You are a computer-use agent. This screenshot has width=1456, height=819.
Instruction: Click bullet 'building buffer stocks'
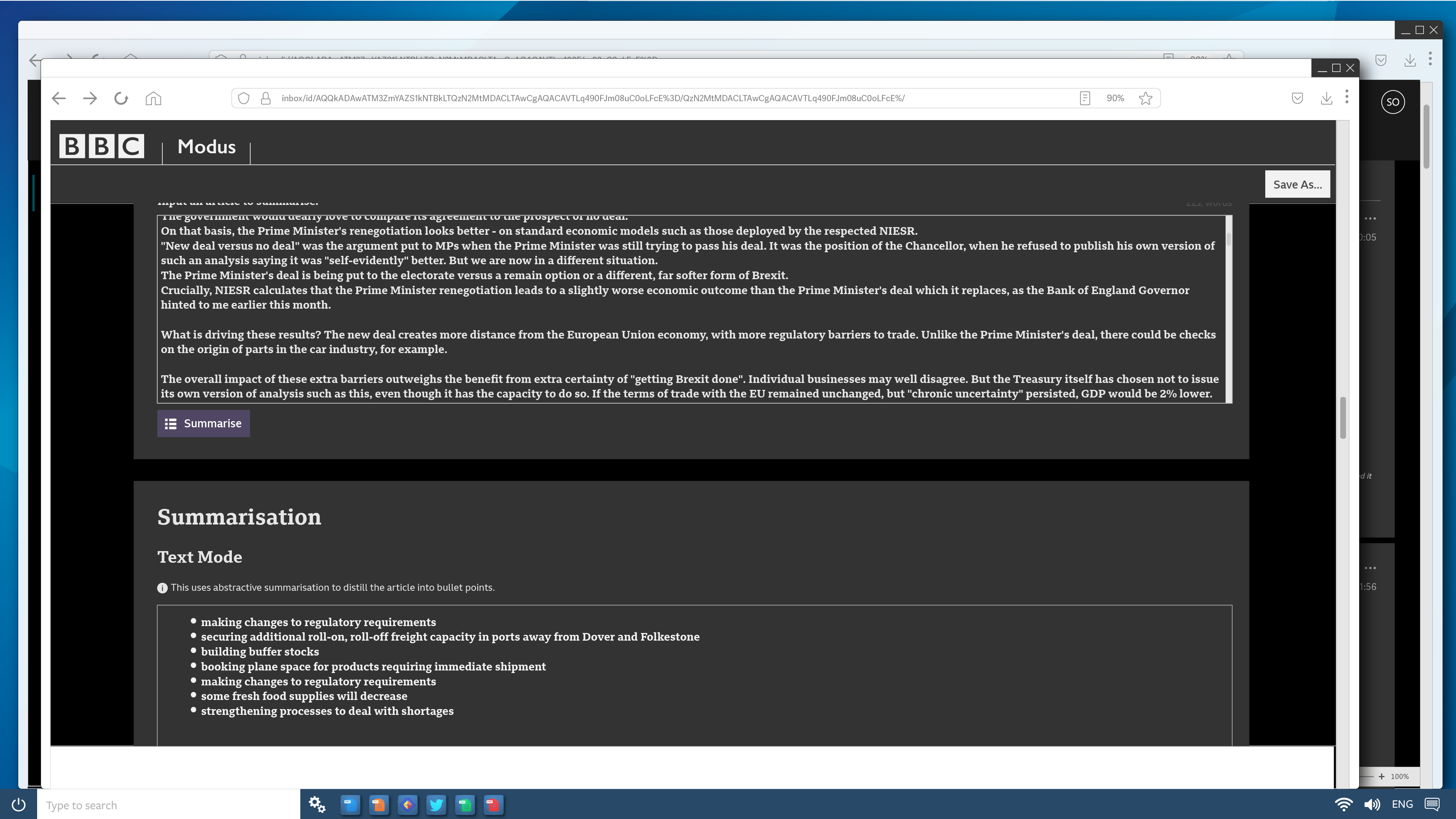(260, 652)
